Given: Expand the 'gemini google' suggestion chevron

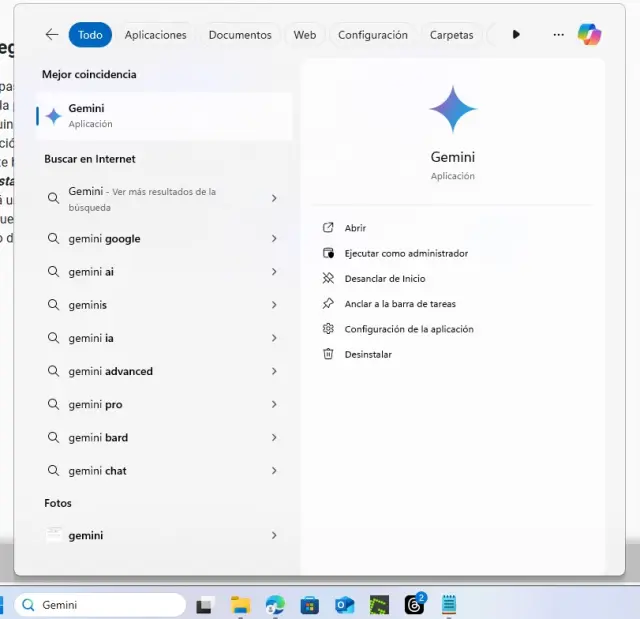Looking at the screenshot, I should [x=274, y=239].
